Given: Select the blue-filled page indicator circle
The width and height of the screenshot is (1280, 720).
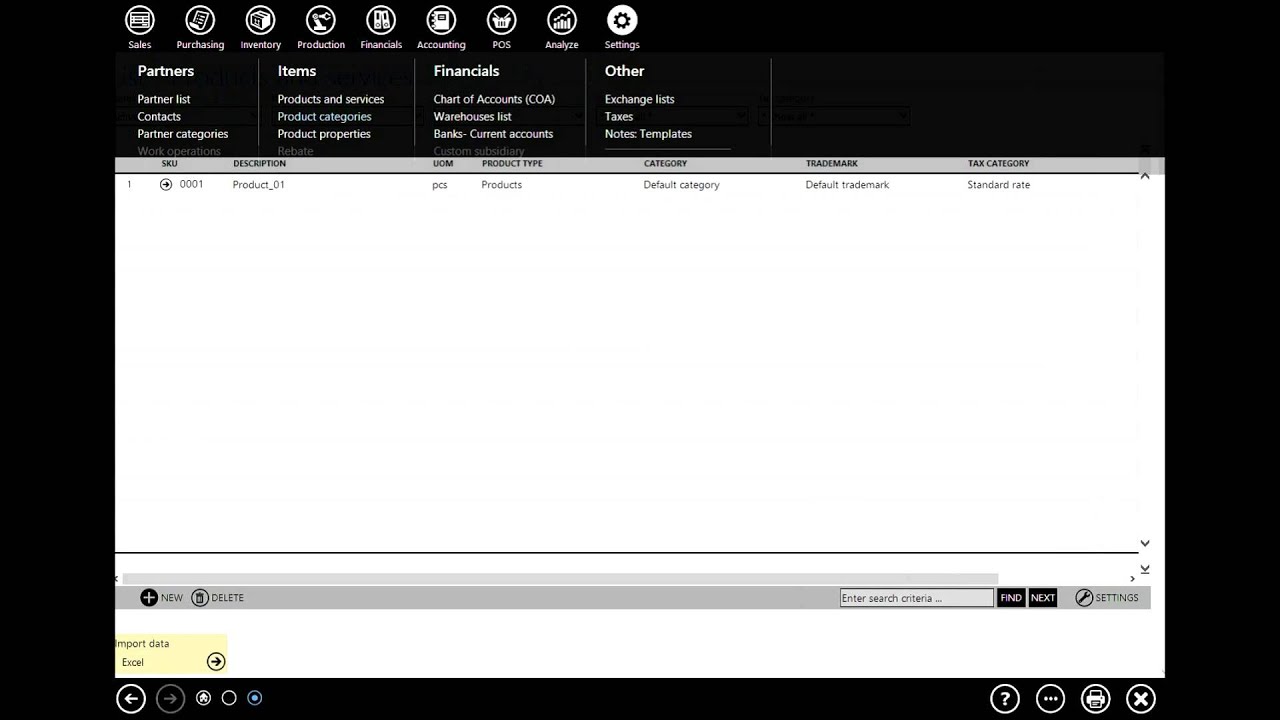Looking at the screenshot, I should [x=255, y=698].
